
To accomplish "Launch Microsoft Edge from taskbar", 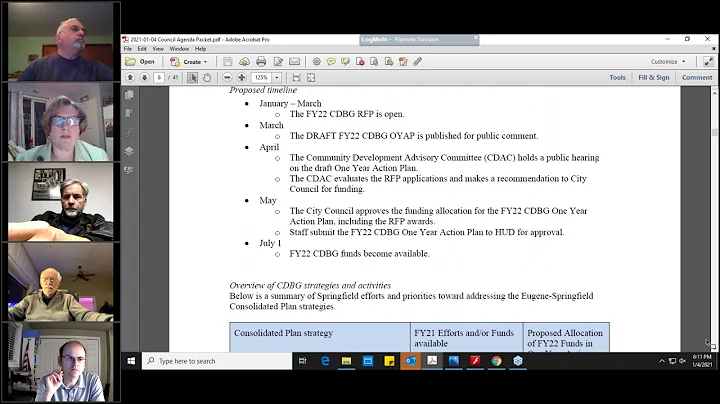I will [x=325, y=361].
